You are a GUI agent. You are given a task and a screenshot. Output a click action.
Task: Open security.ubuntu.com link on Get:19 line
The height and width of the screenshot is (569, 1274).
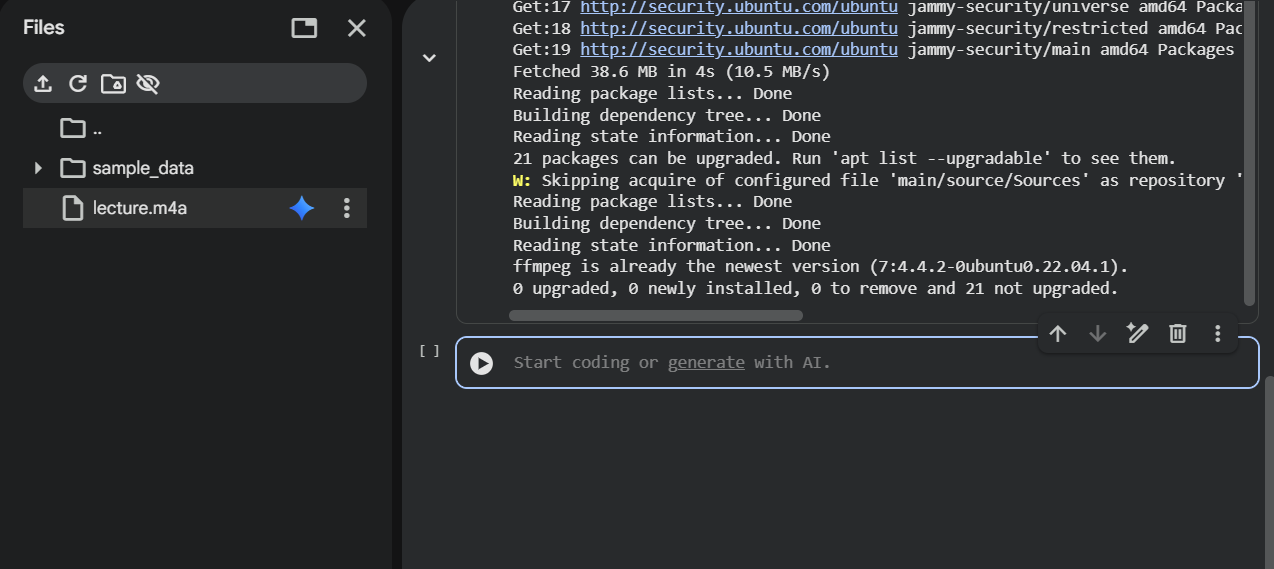point(739,50)
